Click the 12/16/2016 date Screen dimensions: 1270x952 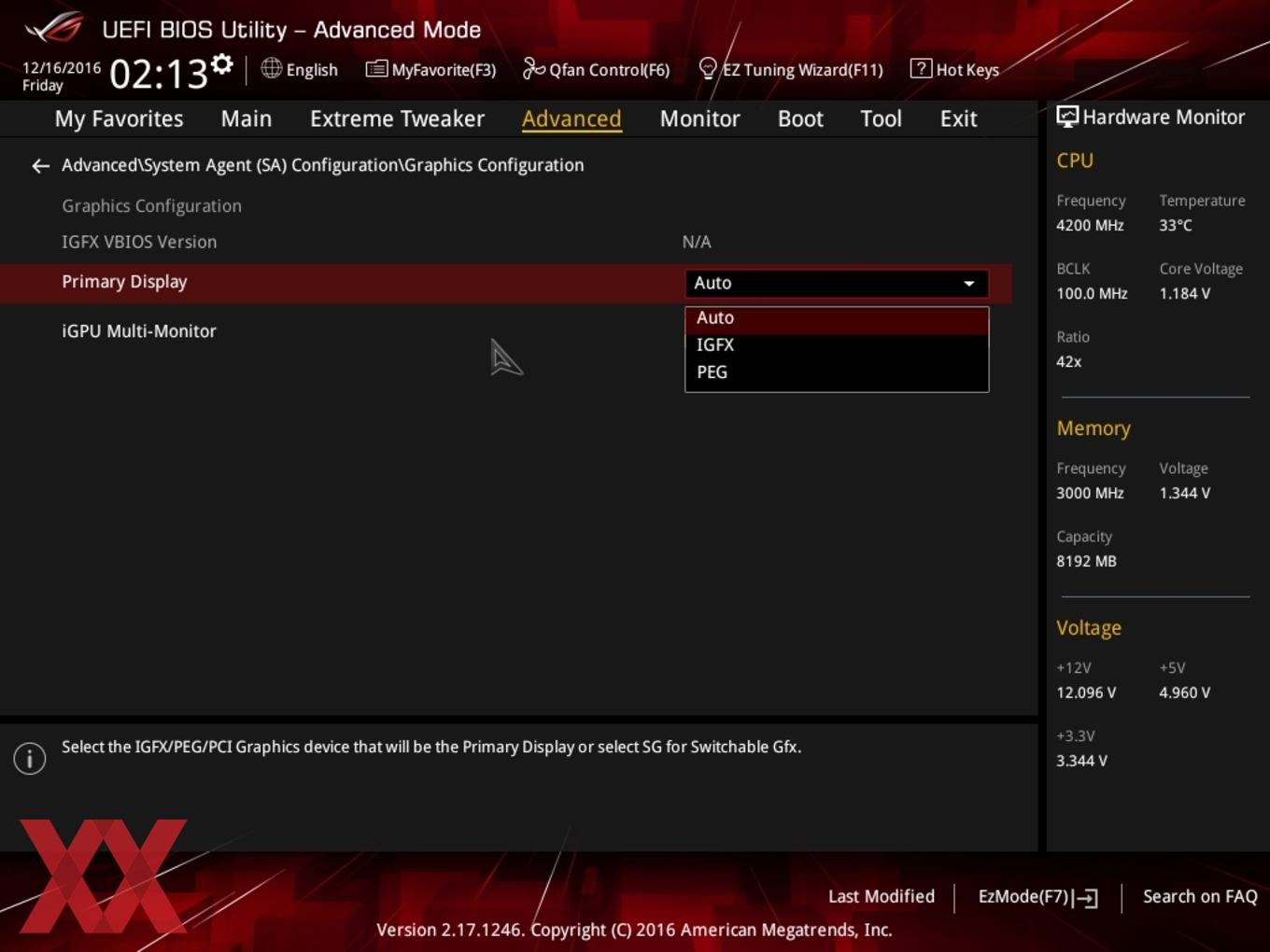pyautogui.click(x=62, y=68)
